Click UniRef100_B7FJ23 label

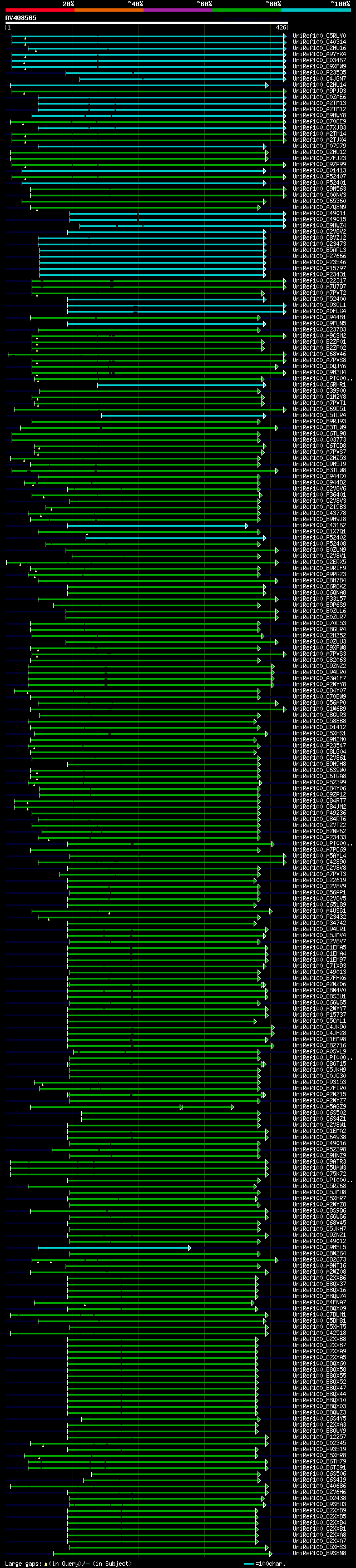[x=319, y=159]
